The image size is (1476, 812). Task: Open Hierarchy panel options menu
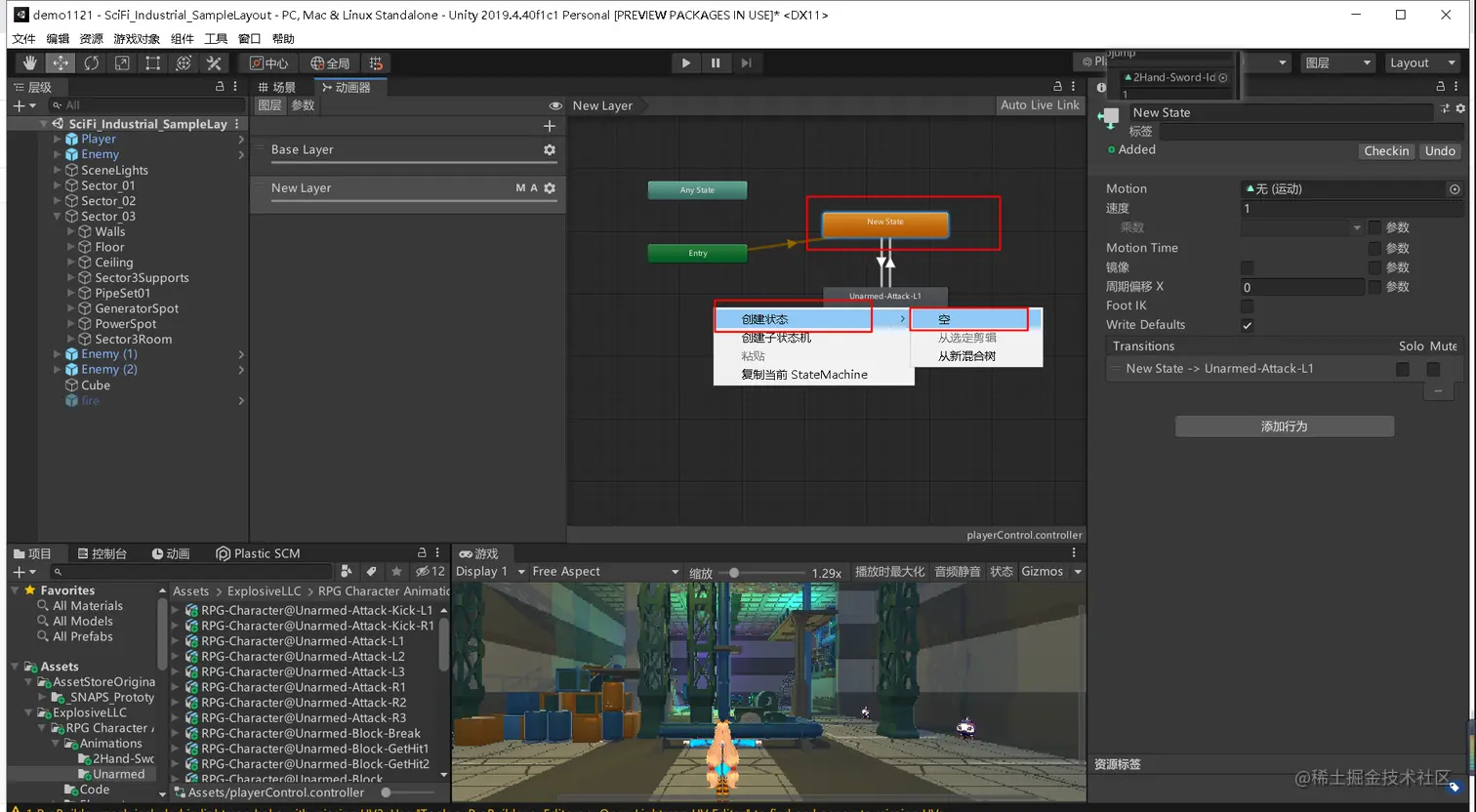(x=235, y=87)
